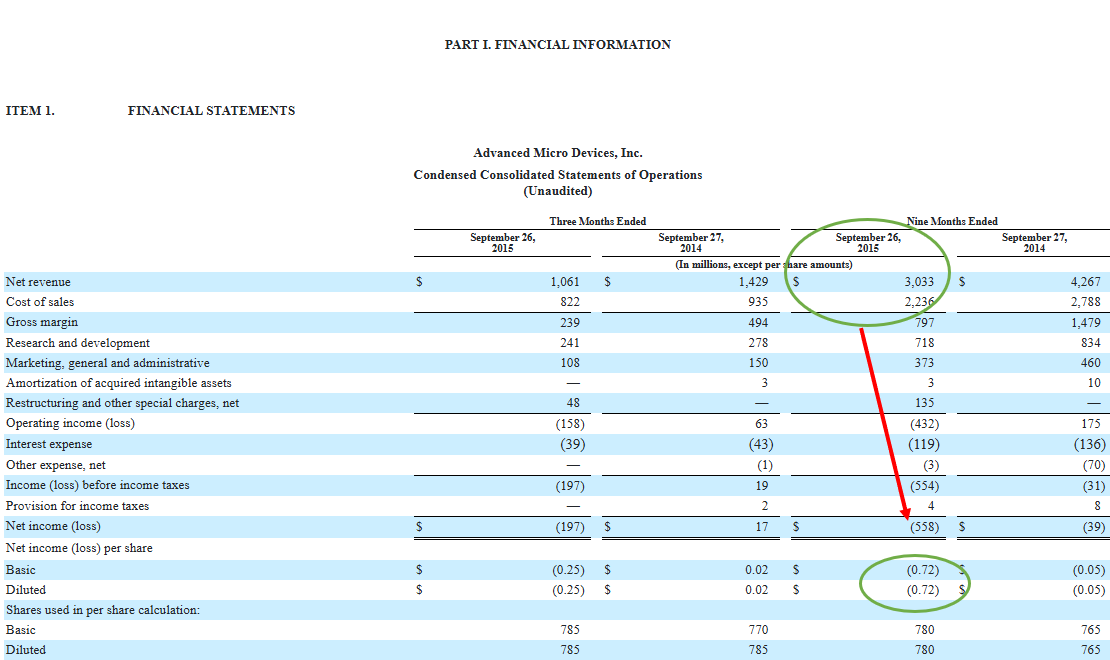
Task: Click the 'Net revenue' row label
Action: coord(38,282)
